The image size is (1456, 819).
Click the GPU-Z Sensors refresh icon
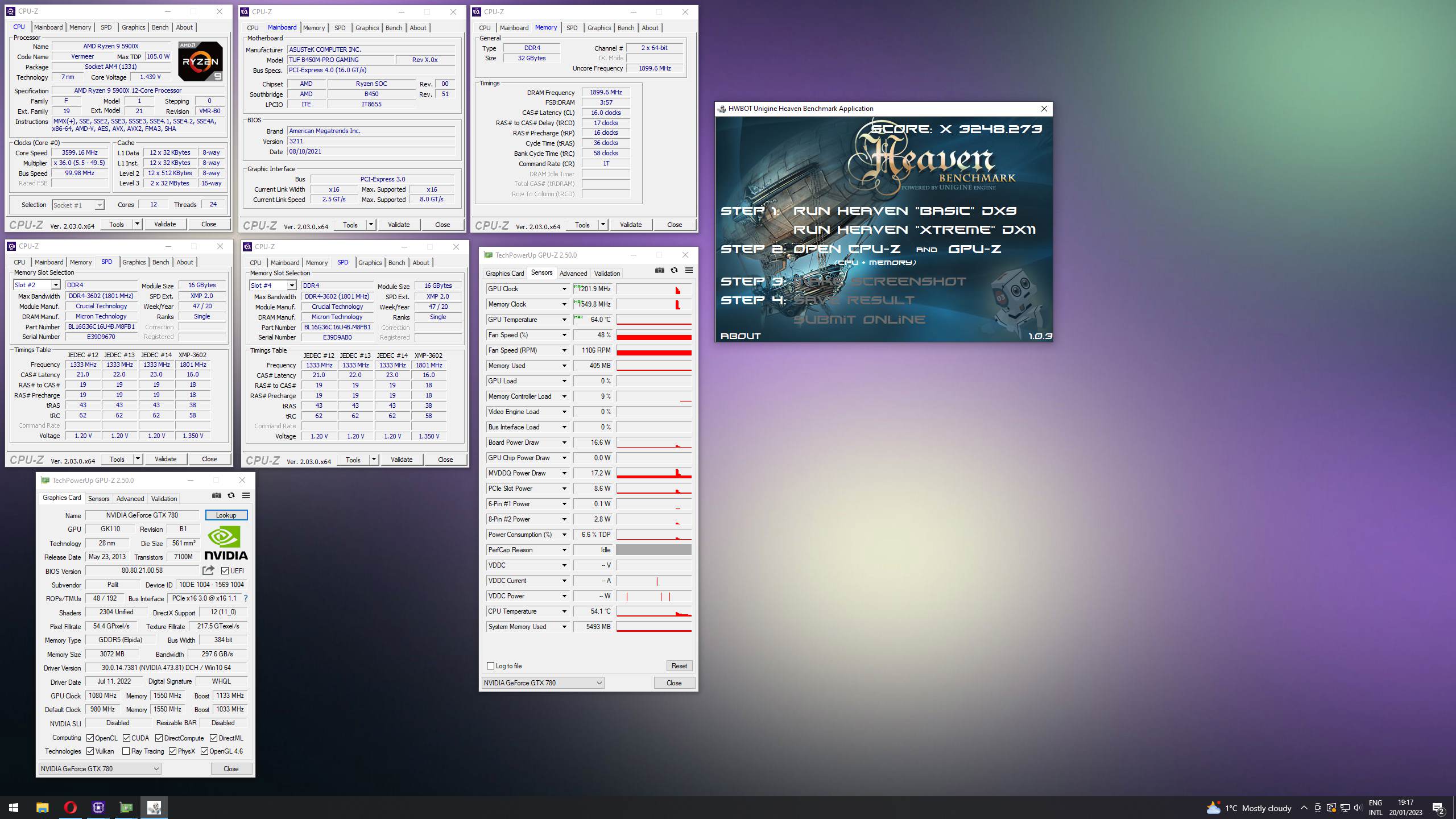pos(674,271)
